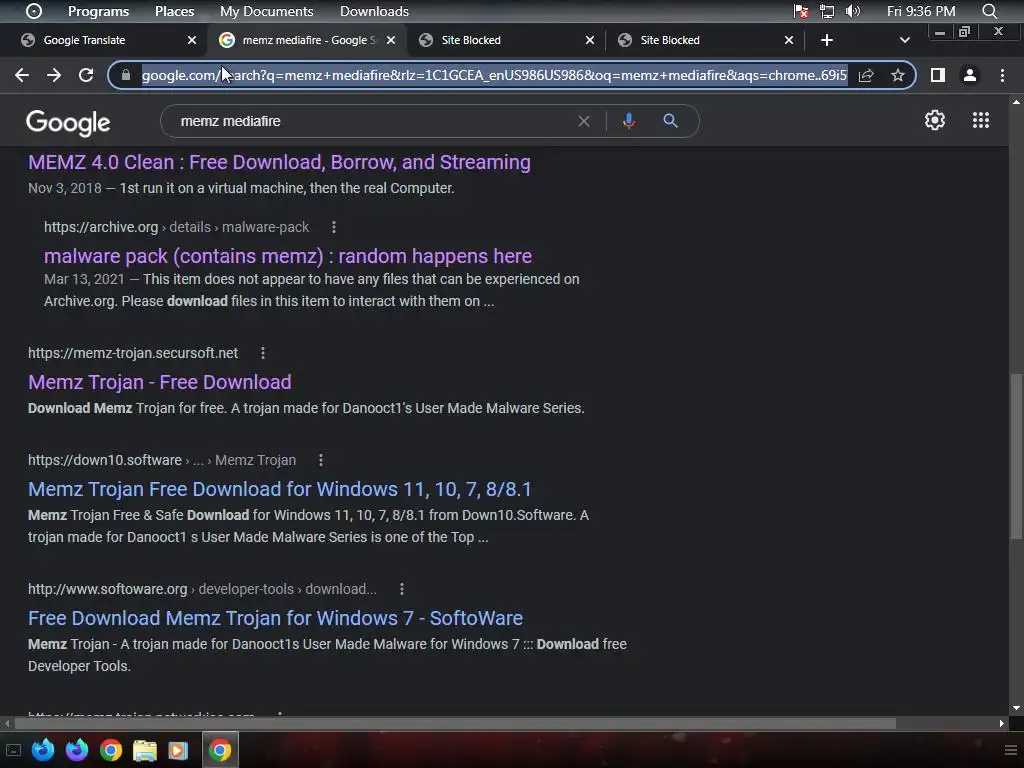Close the memz mediafire search tab
The width and height of the screenshot is (1024, 768).
(391, 40)
